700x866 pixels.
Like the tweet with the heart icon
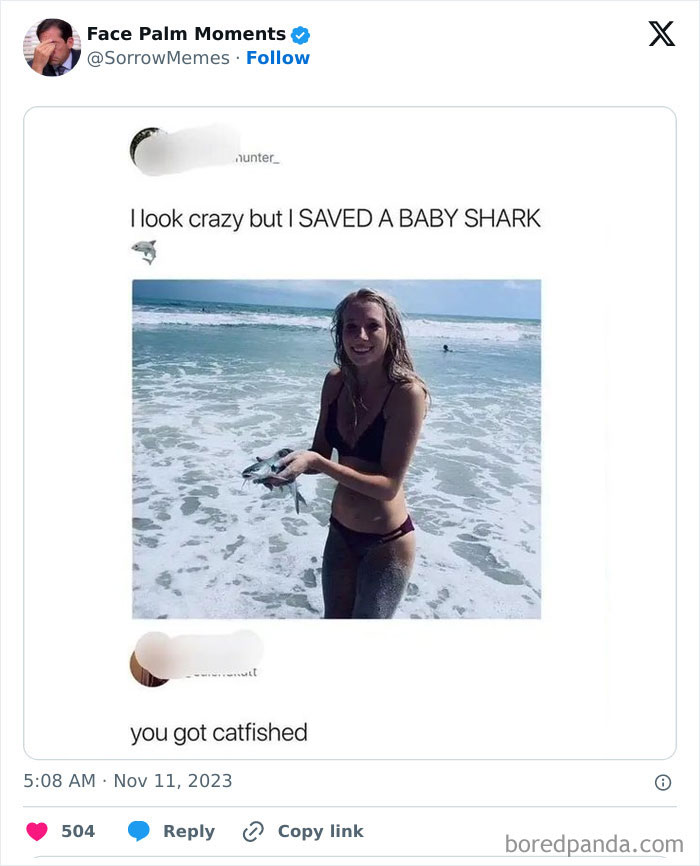[37, 832]
